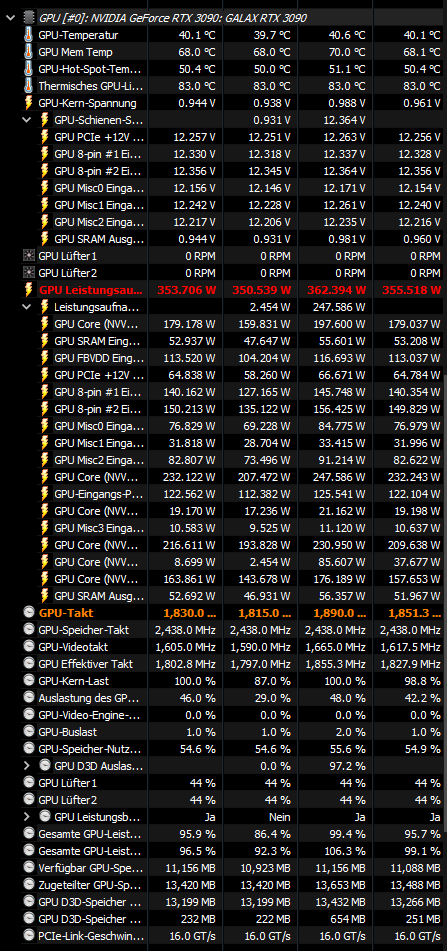Click the GPU chip icon in the header row
Image resolution: width=447 pixels, height=951 pixels.
click(28, 18)
